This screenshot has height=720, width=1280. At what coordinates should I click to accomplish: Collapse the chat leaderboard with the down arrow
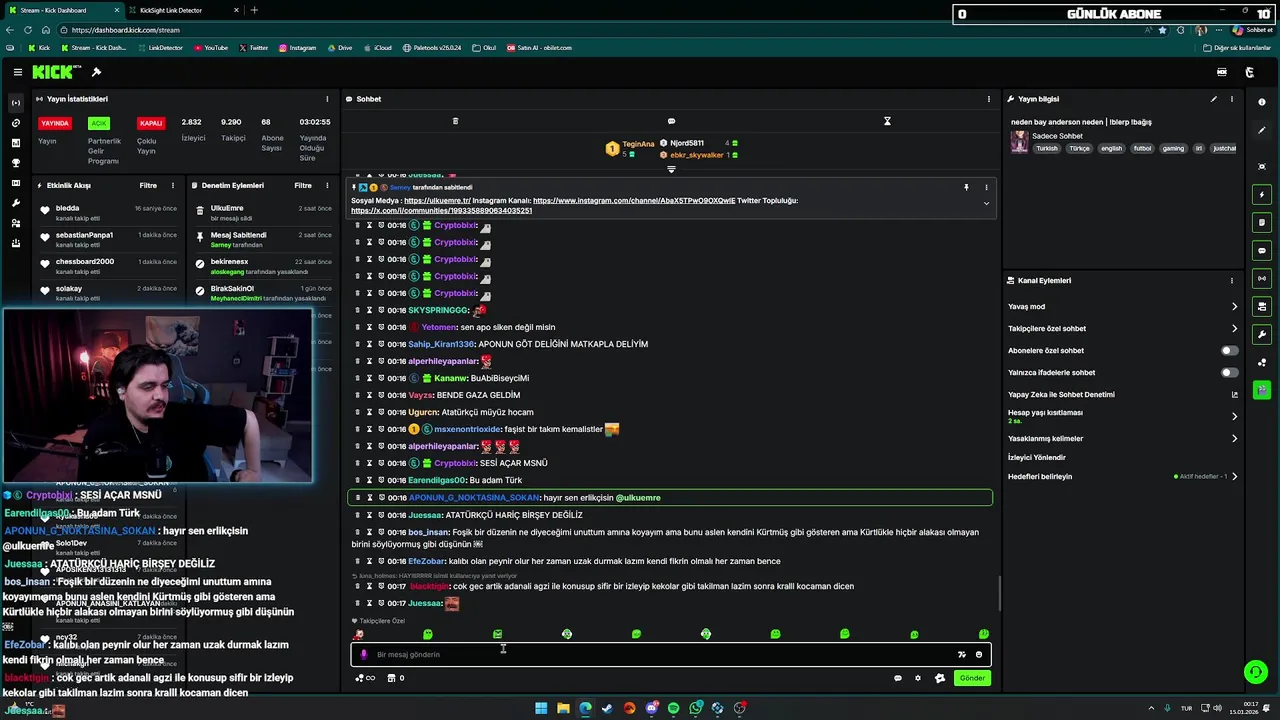tap(671, 169)
